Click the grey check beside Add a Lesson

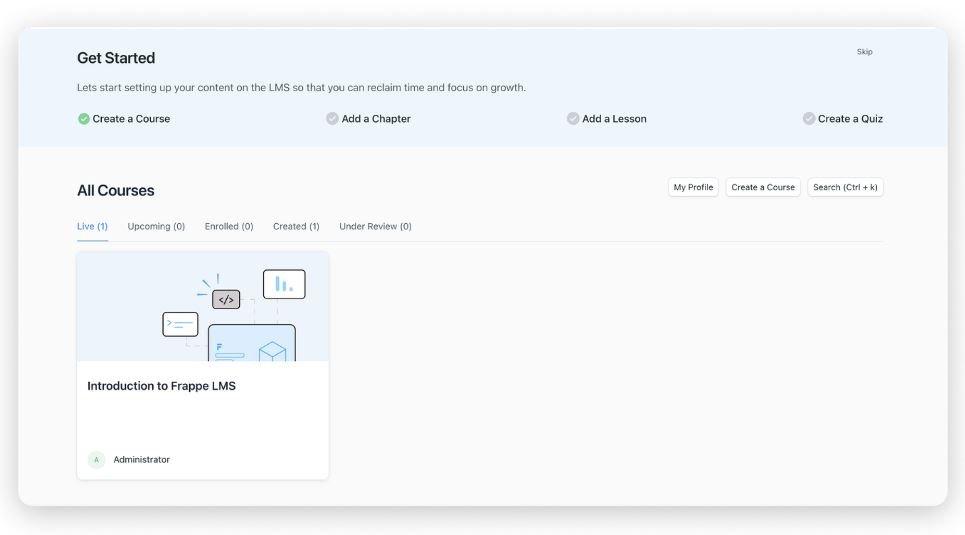click(573, 118)
